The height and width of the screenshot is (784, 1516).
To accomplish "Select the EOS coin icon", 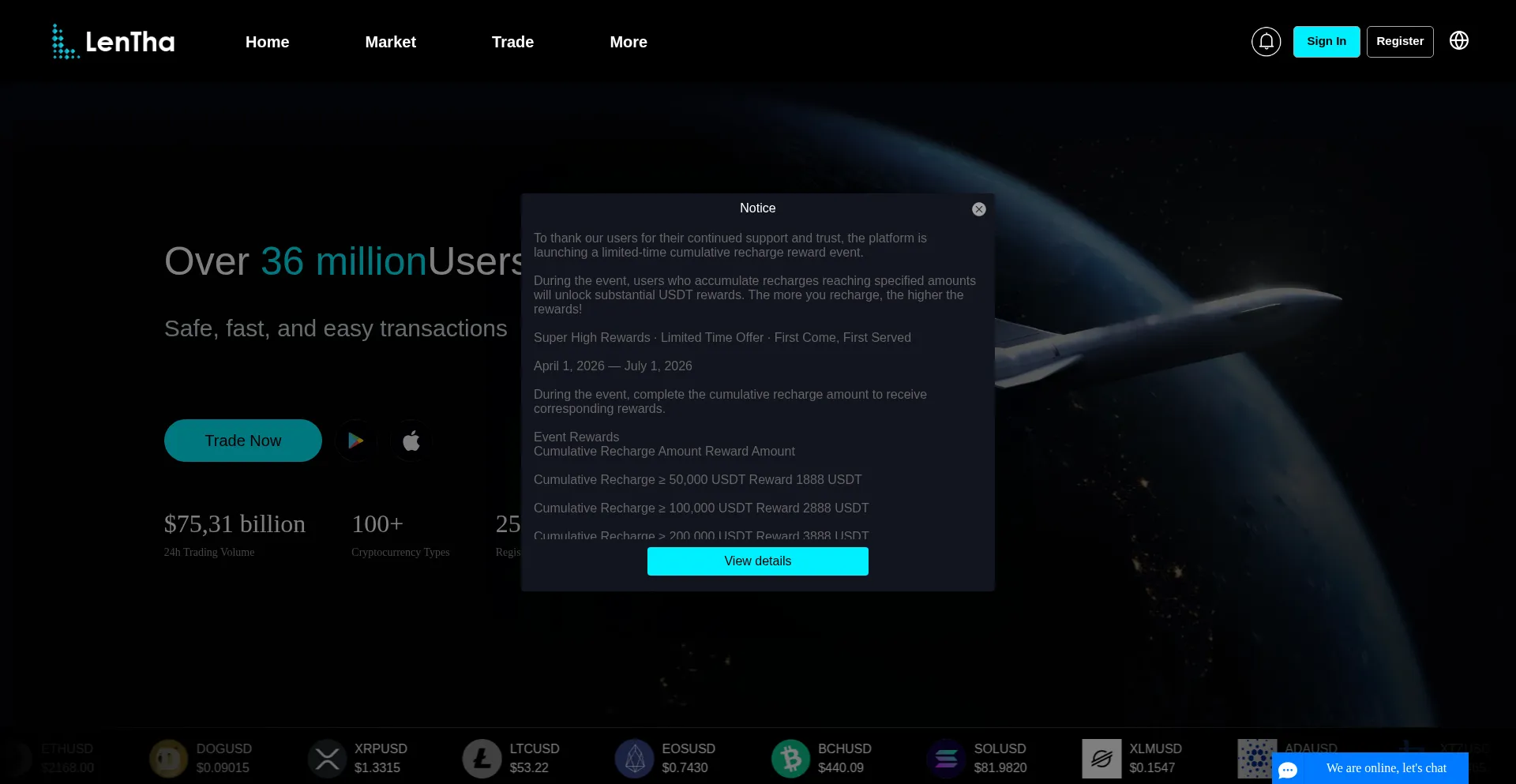I will coord(635,759).
